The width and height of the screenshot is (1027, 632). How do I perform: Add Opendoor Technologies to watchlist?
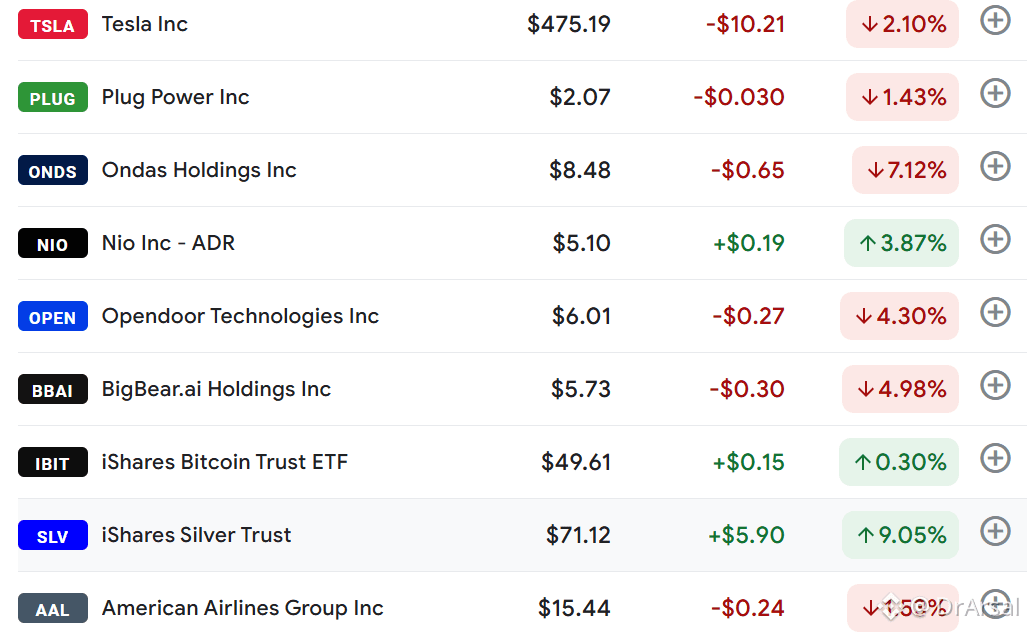[995, 312]
